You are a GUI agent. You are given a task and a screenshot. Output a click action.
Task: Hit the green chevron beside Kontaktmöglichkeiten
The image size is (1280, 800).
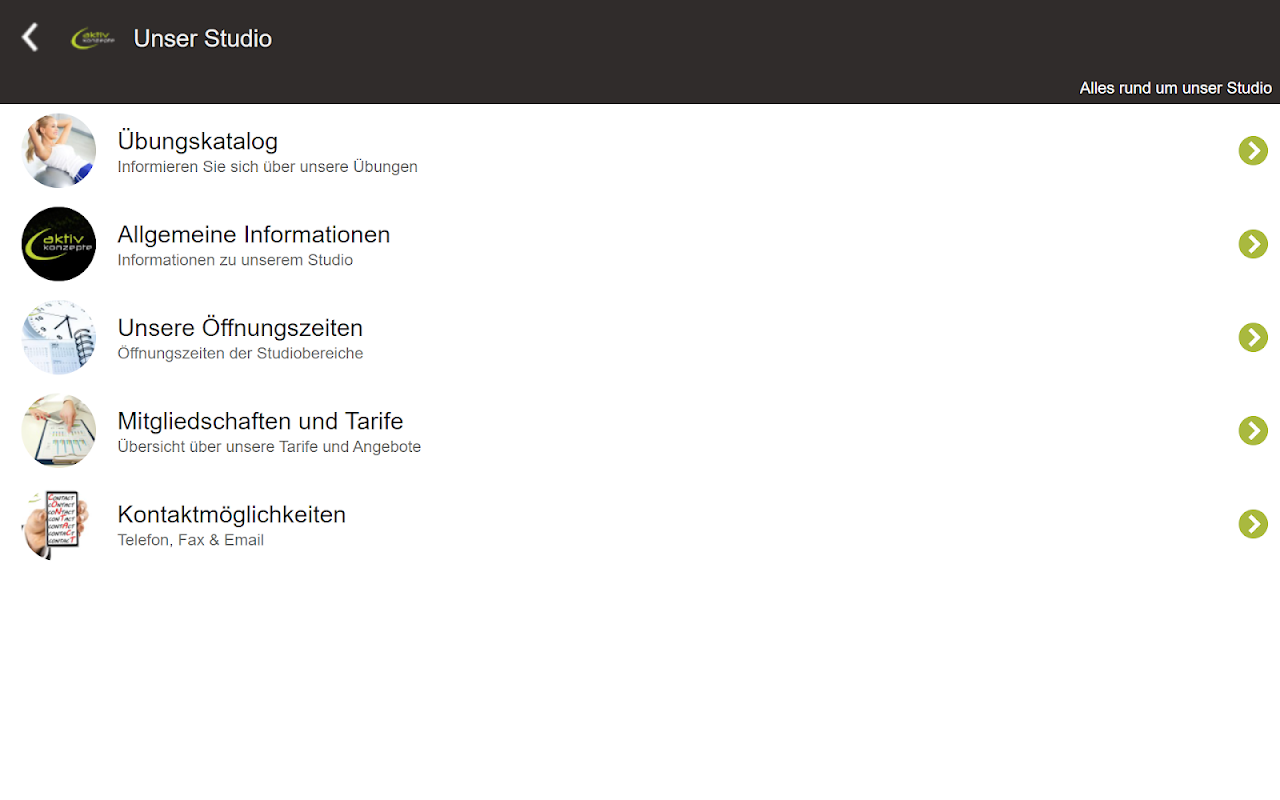coord(1253,524)
